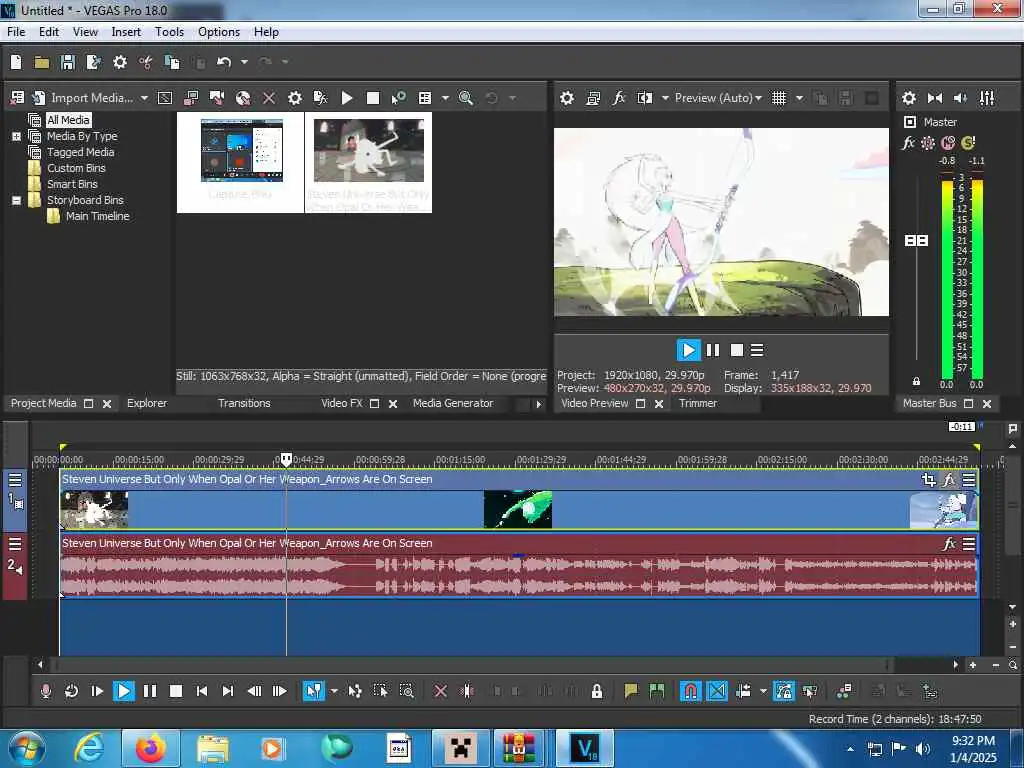Click the Undo arrow icon
Screen dimensions: 1024x768
point(224,62)
